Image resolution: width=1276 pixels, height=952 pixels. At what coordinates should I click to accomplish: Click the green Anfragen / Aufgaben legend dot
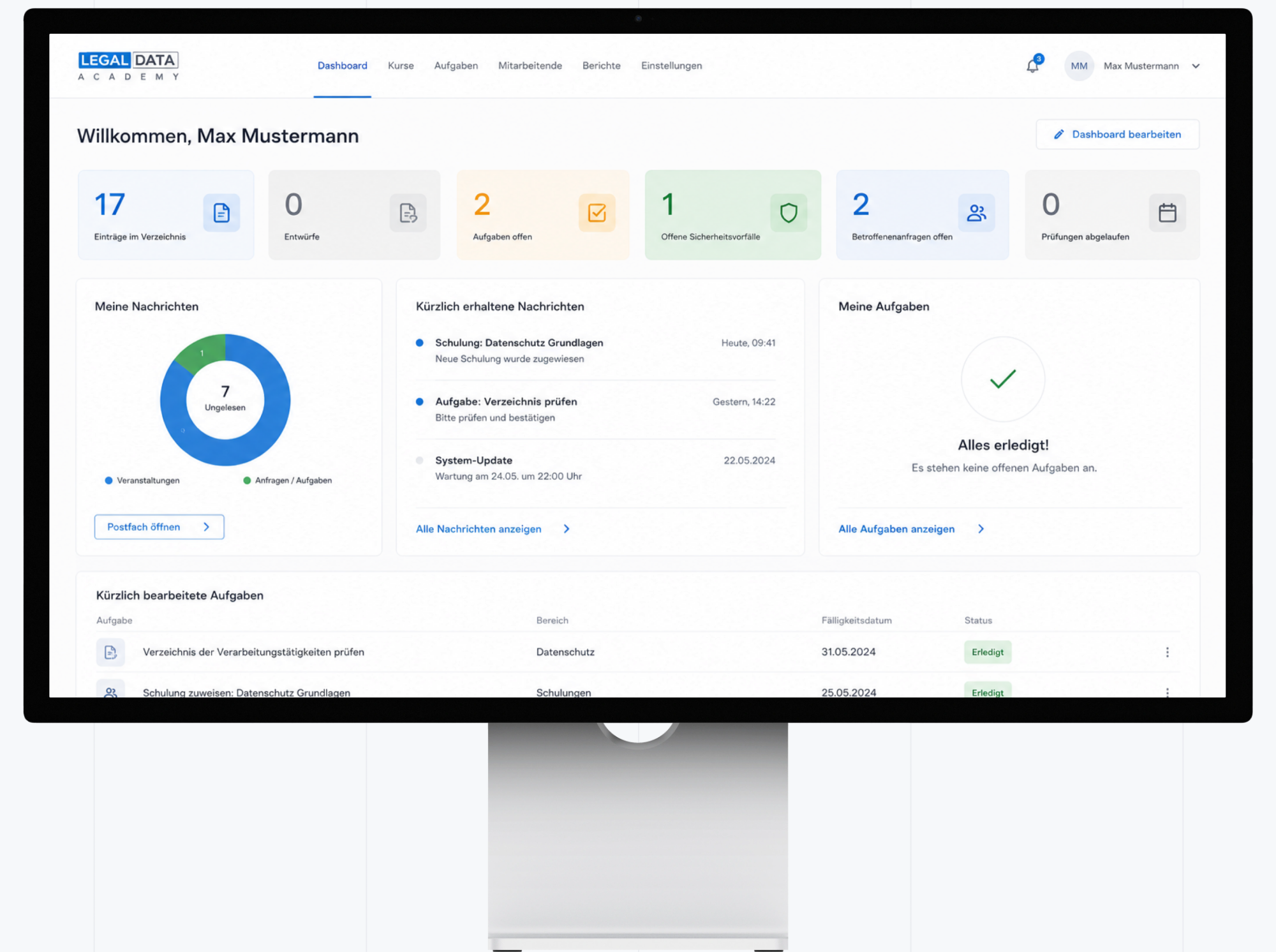click(x=247, y=480)
